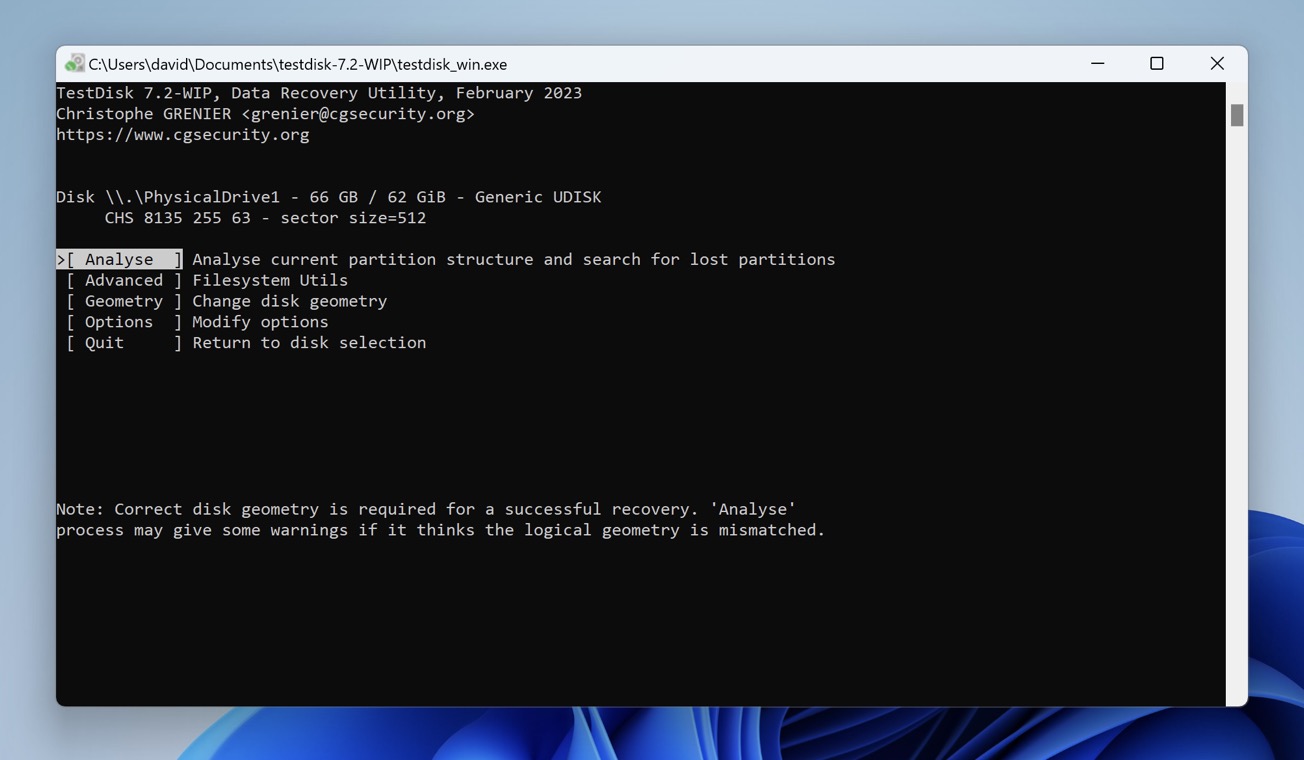
Task: Click the TestDisk icon in title bar
Action: (x=74, y=64)
